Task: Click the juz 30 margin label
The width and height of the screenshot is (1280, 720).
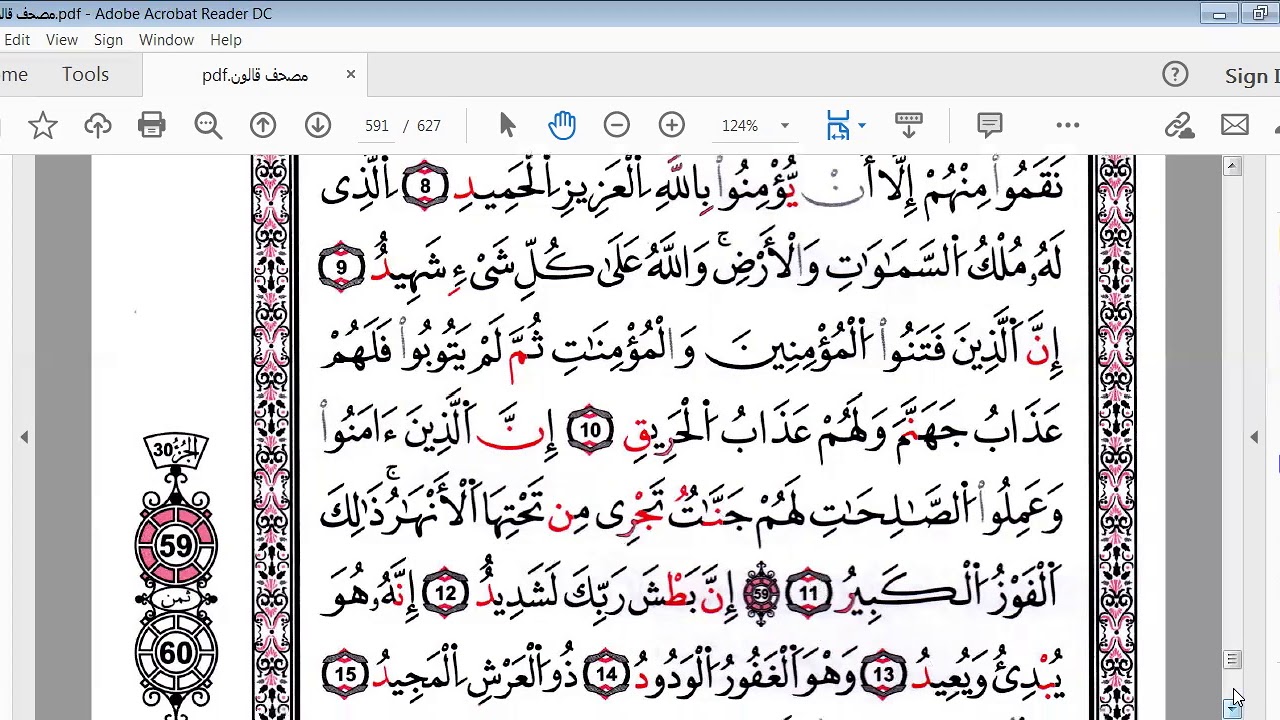Action: (176, 452)
